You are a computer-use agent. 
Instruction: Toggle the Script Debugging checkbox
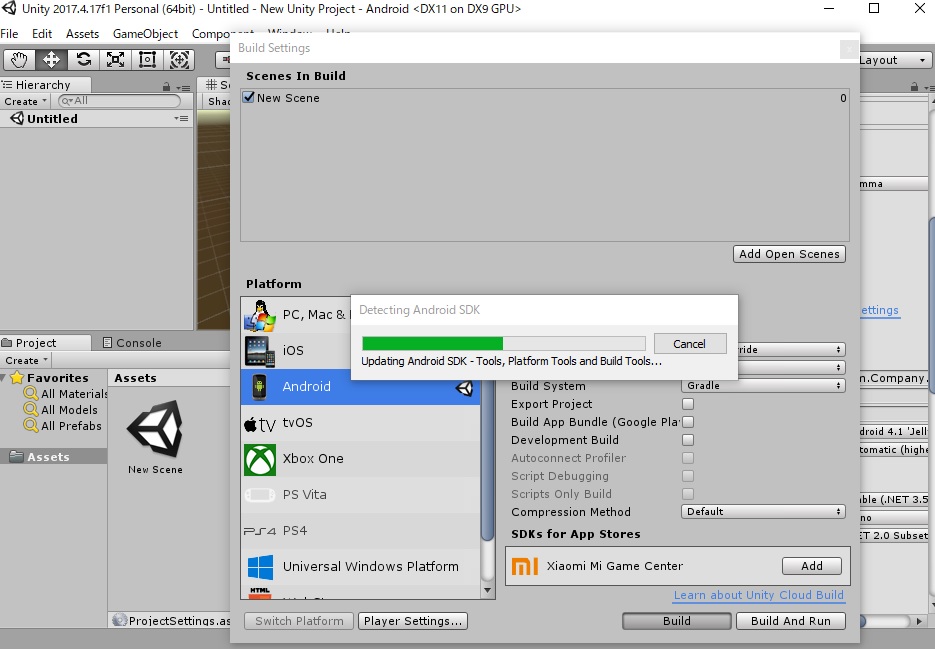tap(688, 475)
